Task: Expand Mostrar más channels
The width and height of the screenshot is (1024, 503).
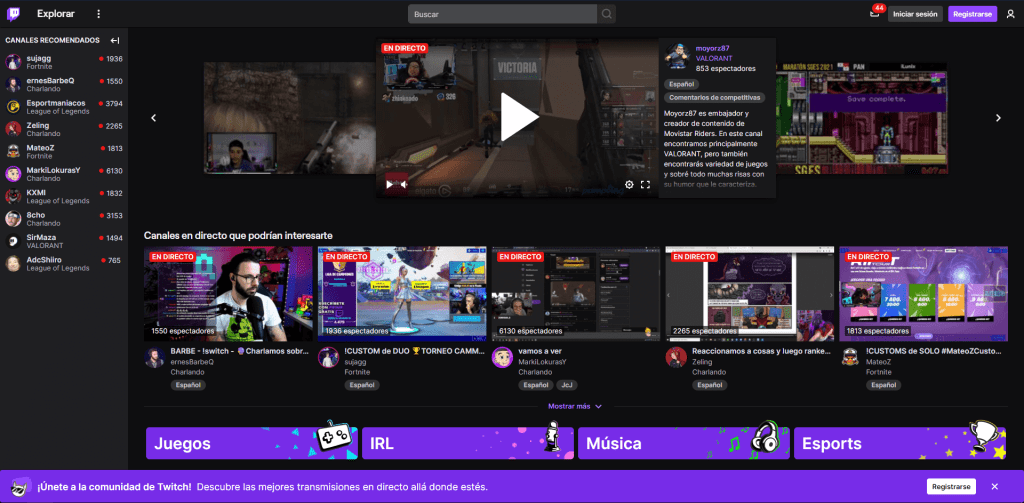Action: pyautogui.click(x=575, y=406)
